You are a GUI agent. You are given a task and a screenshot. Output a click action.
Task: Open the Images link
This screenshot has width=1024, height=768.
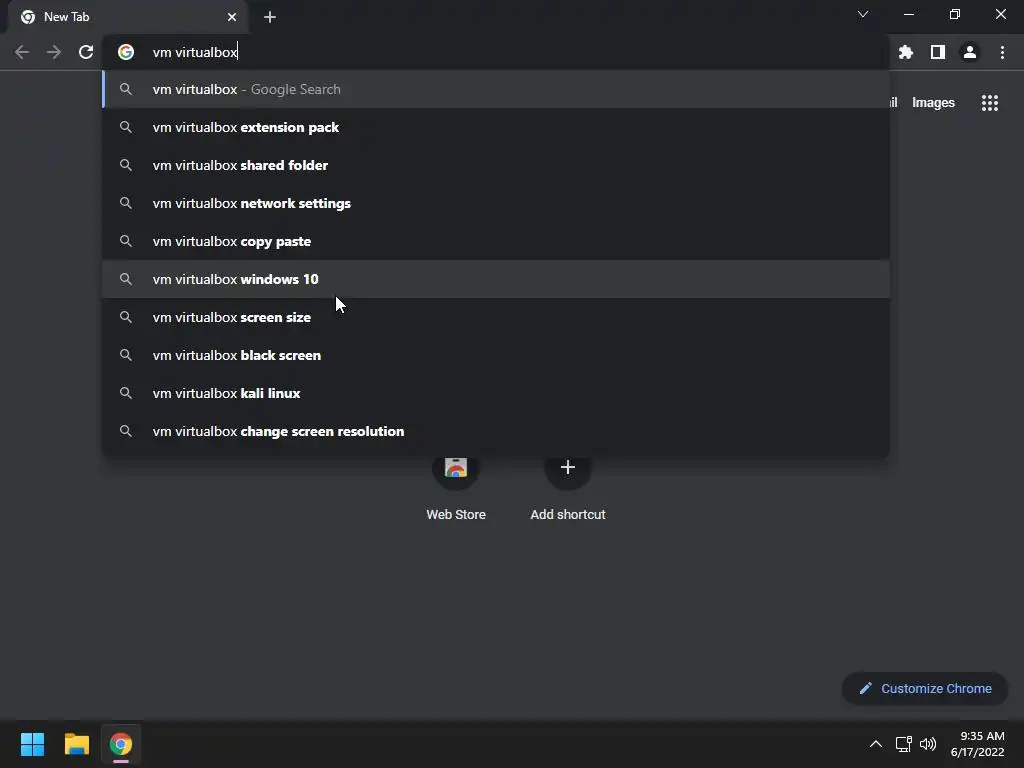pyautogui.click(x=933, y=102)
